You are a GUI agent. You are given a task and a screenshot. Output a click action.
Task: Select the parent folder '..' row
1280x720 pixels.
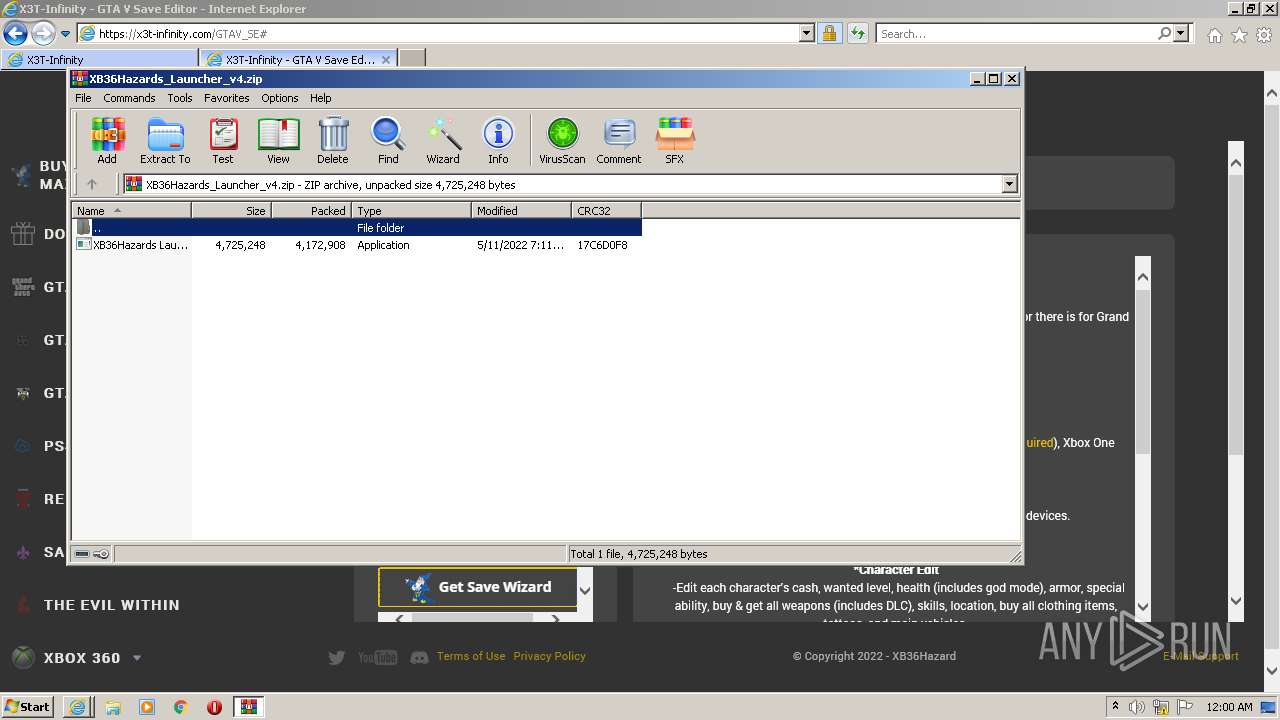coord(357,228)
